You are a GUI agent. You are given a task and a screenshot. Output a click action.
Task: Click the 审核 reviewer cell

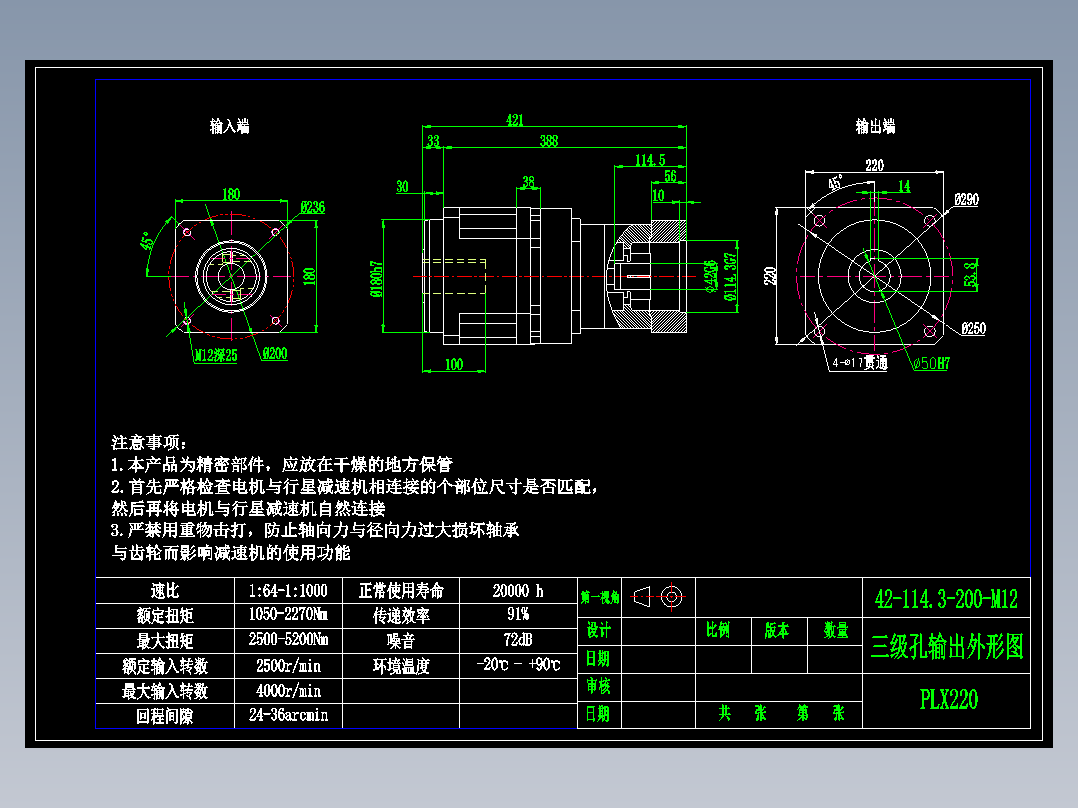tap(598, 687)
